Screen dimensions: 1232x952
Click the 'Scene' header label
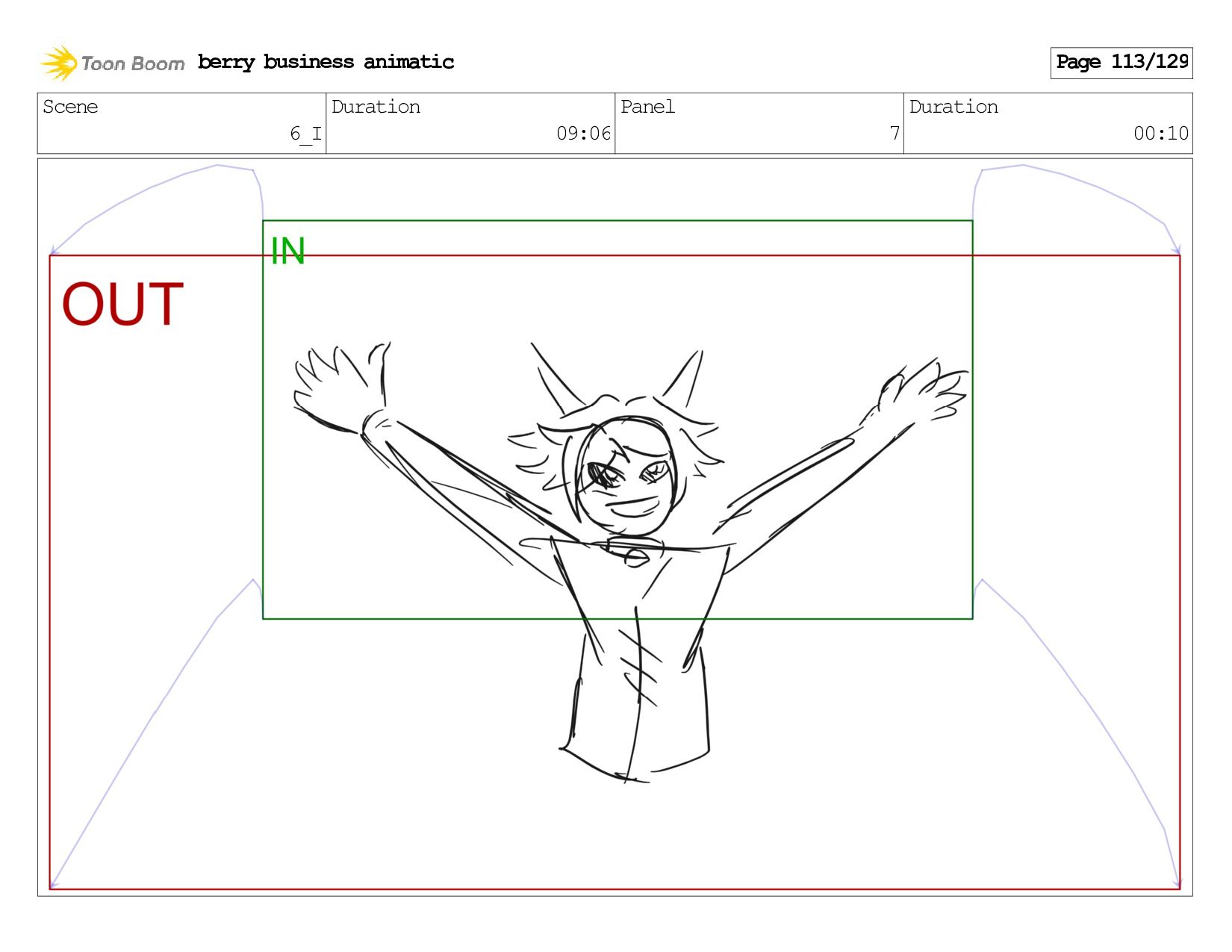pyautogui.click(x=70, y=107)
